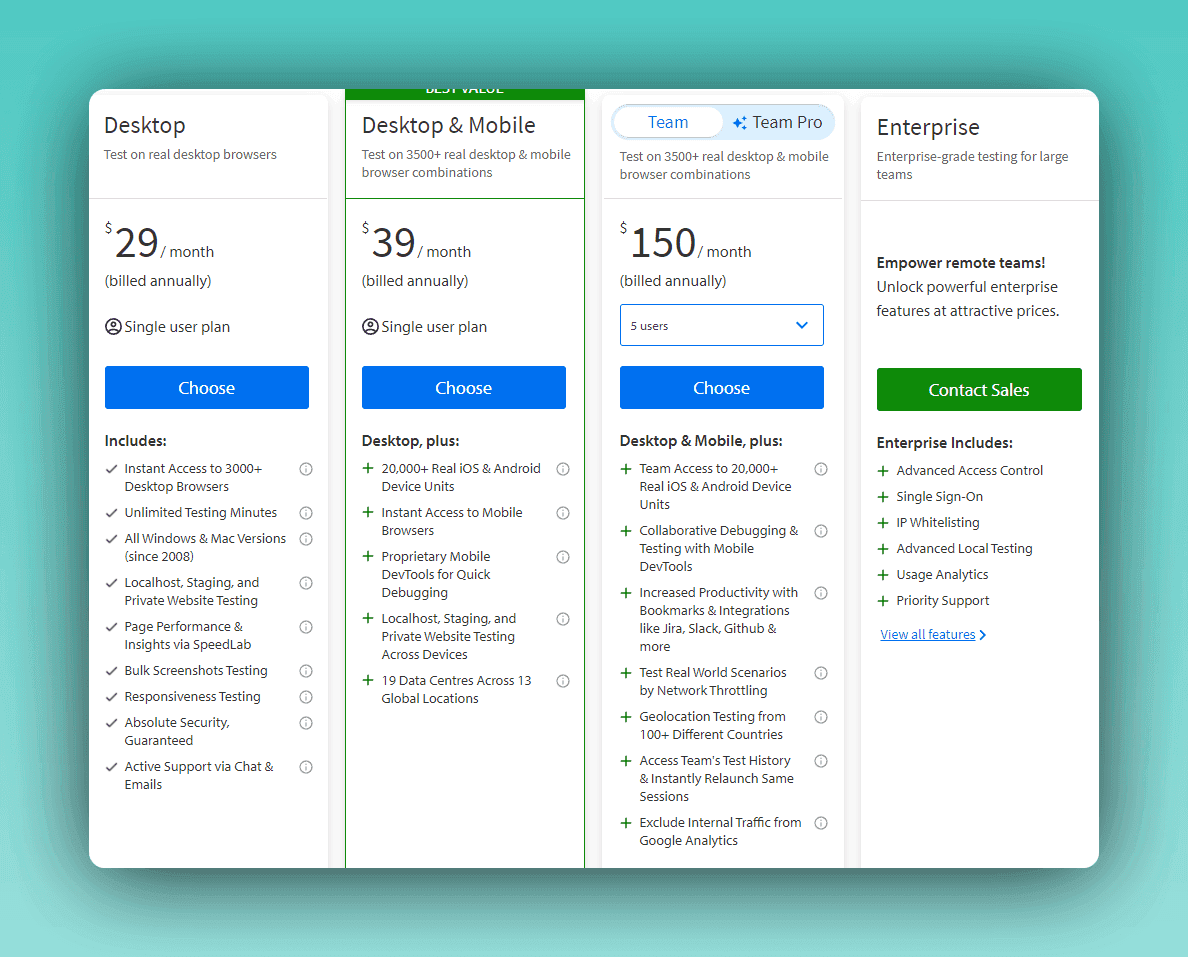Choose the $29 Desktop plan
1188x957 pixels.
tap(207, 388)
